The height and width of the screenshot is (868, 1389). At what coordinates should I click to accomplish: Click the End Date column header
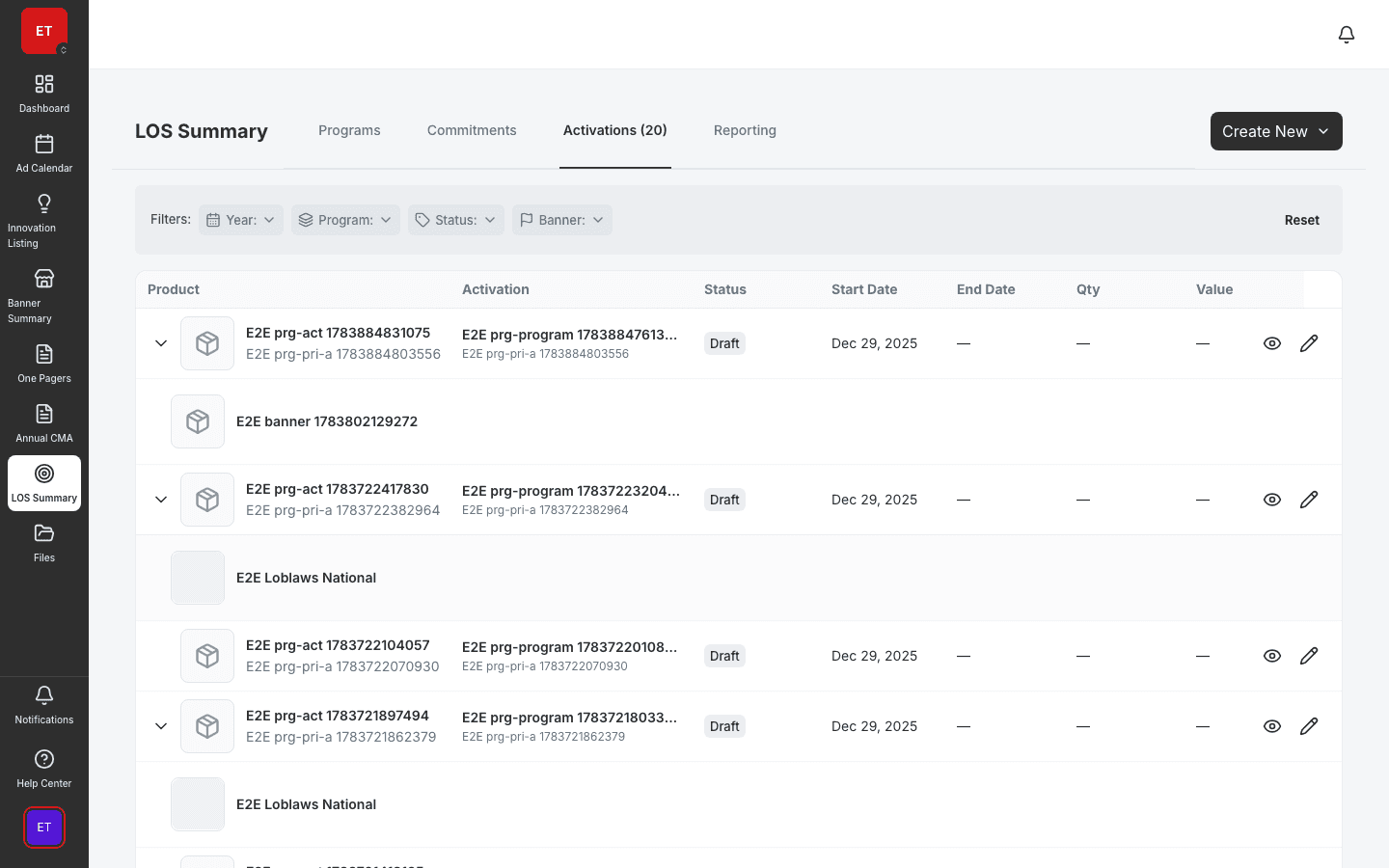(986, 289)
